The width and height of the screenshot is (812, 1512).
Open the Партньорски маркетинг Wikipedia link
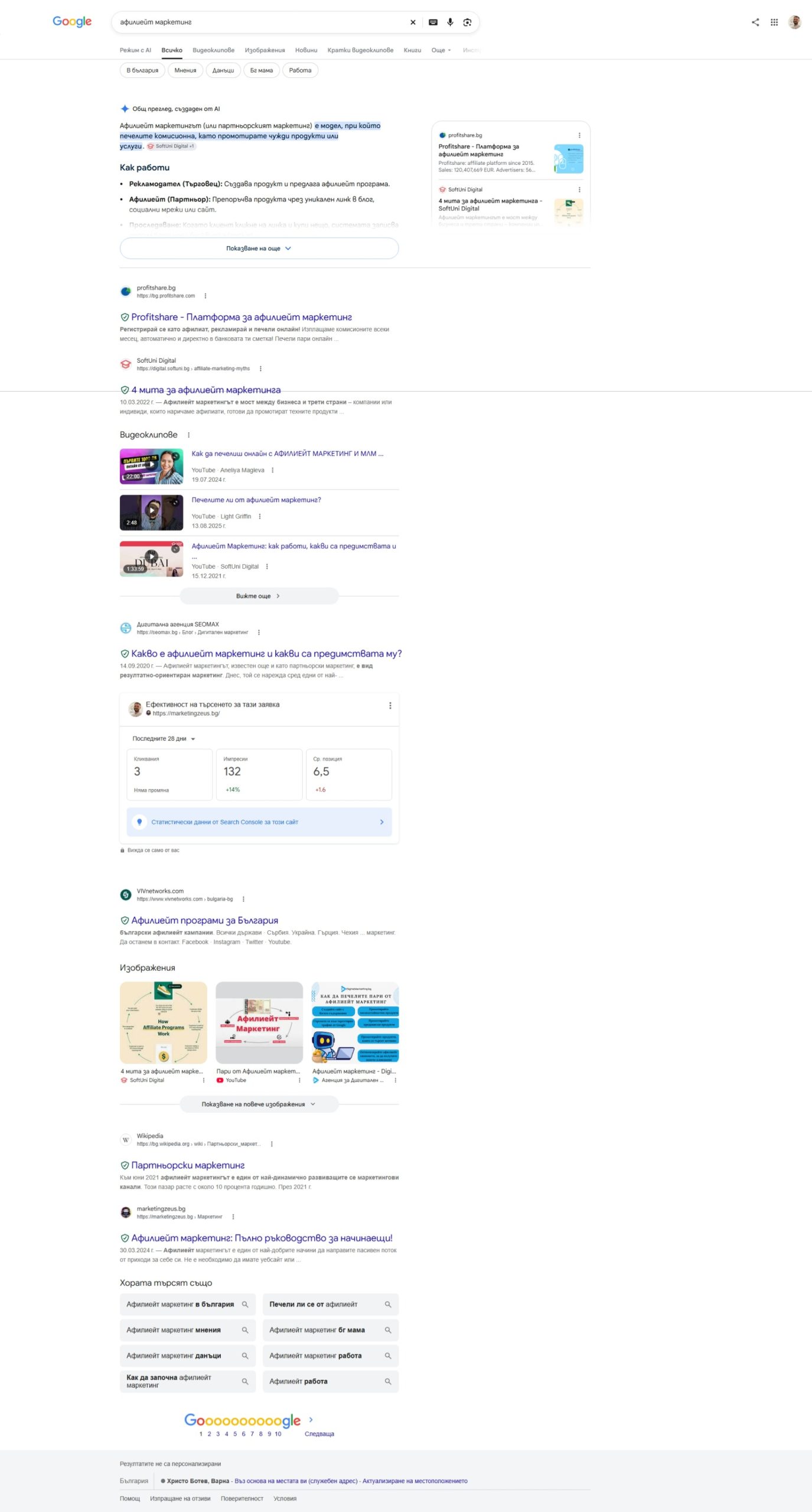(x=188, y=1166)
